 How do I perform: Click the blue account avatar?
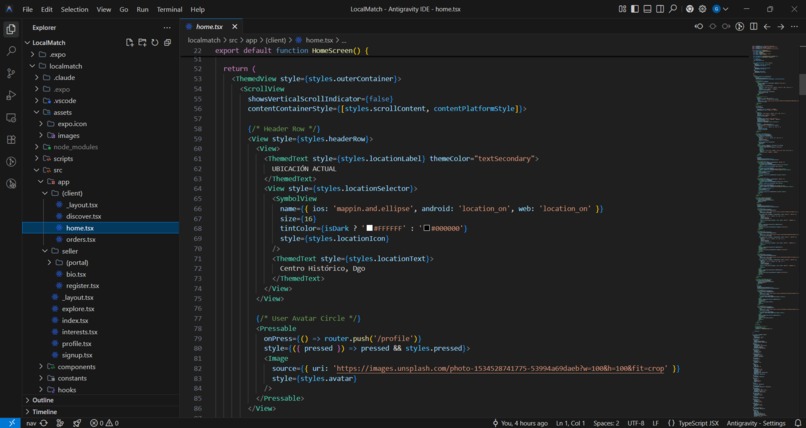717,9
